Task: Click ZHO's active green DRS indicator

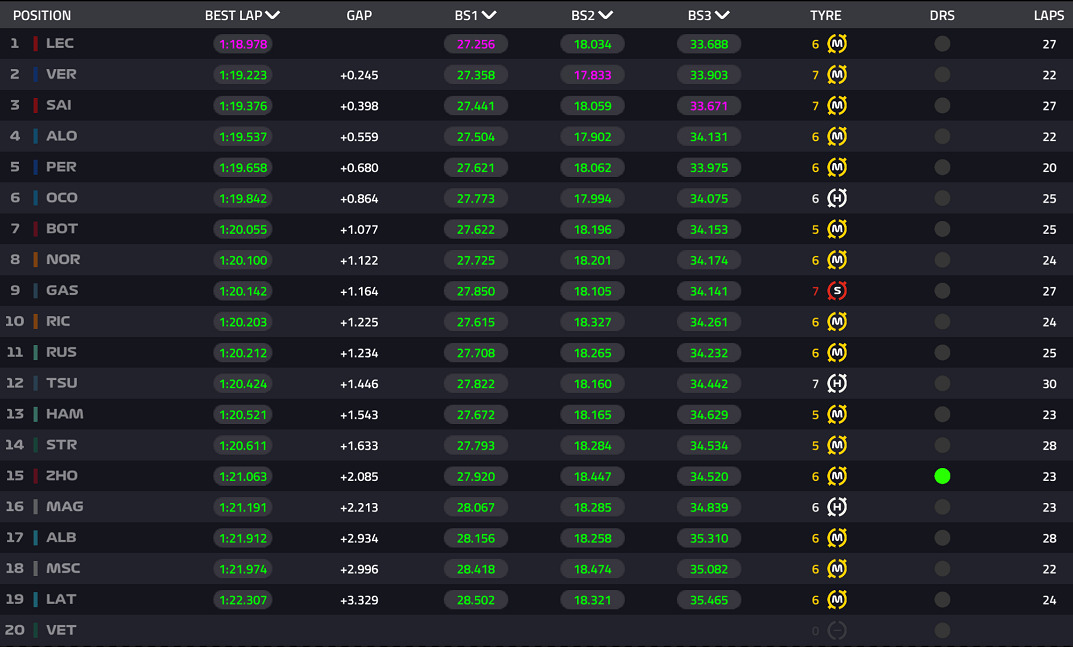Action: (x=942, y=476)
